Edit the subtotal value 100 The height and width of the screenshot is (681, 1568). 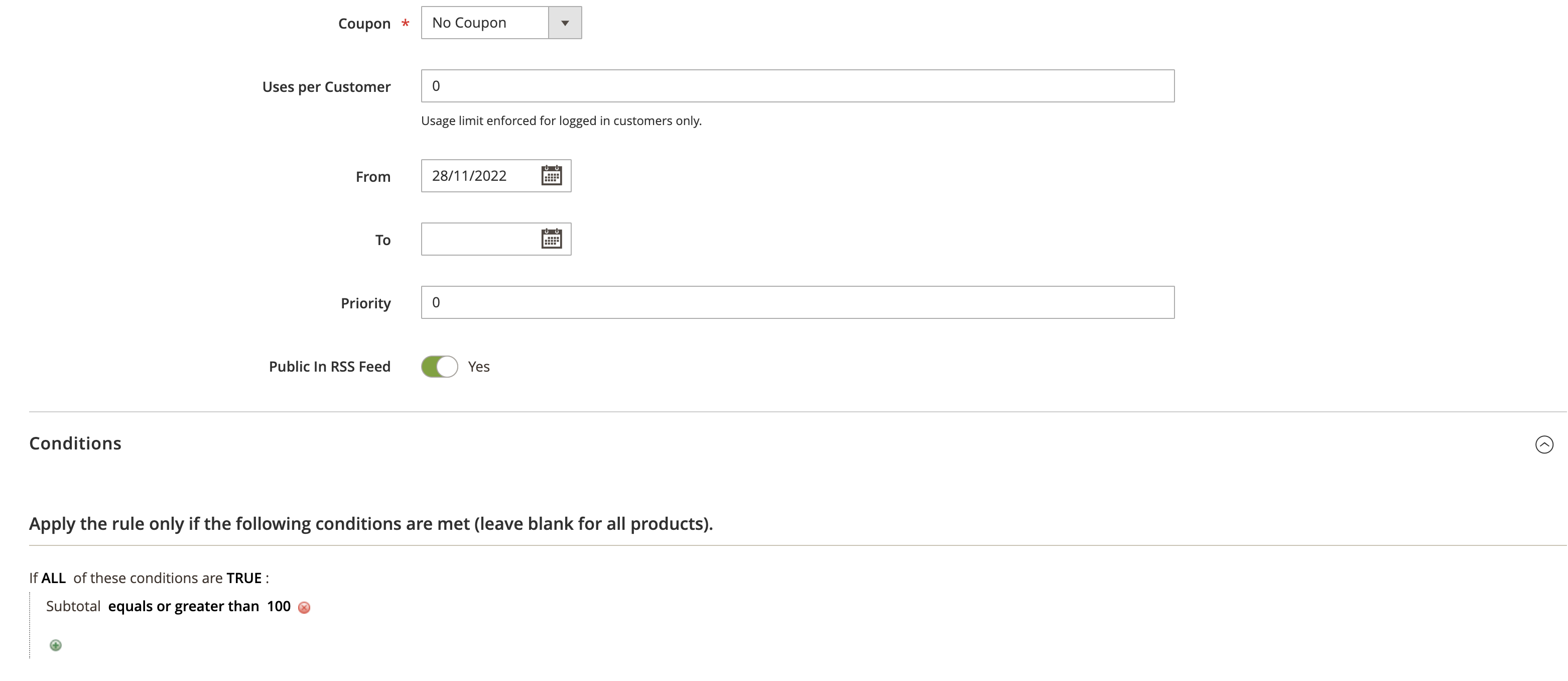coord(279,607)
